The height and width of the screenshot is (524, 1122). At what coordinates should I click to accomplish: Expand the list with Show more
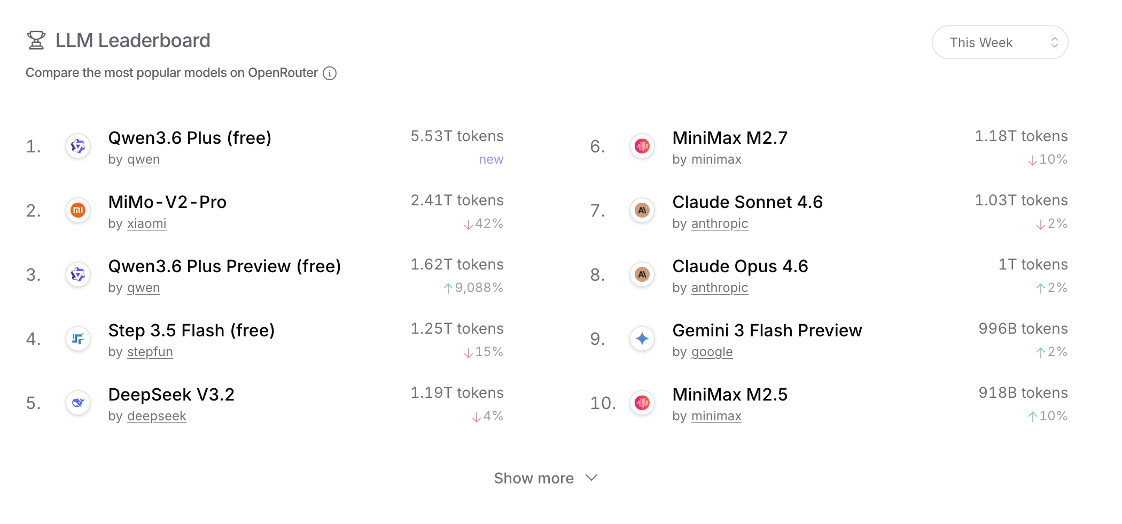[534, 478]
